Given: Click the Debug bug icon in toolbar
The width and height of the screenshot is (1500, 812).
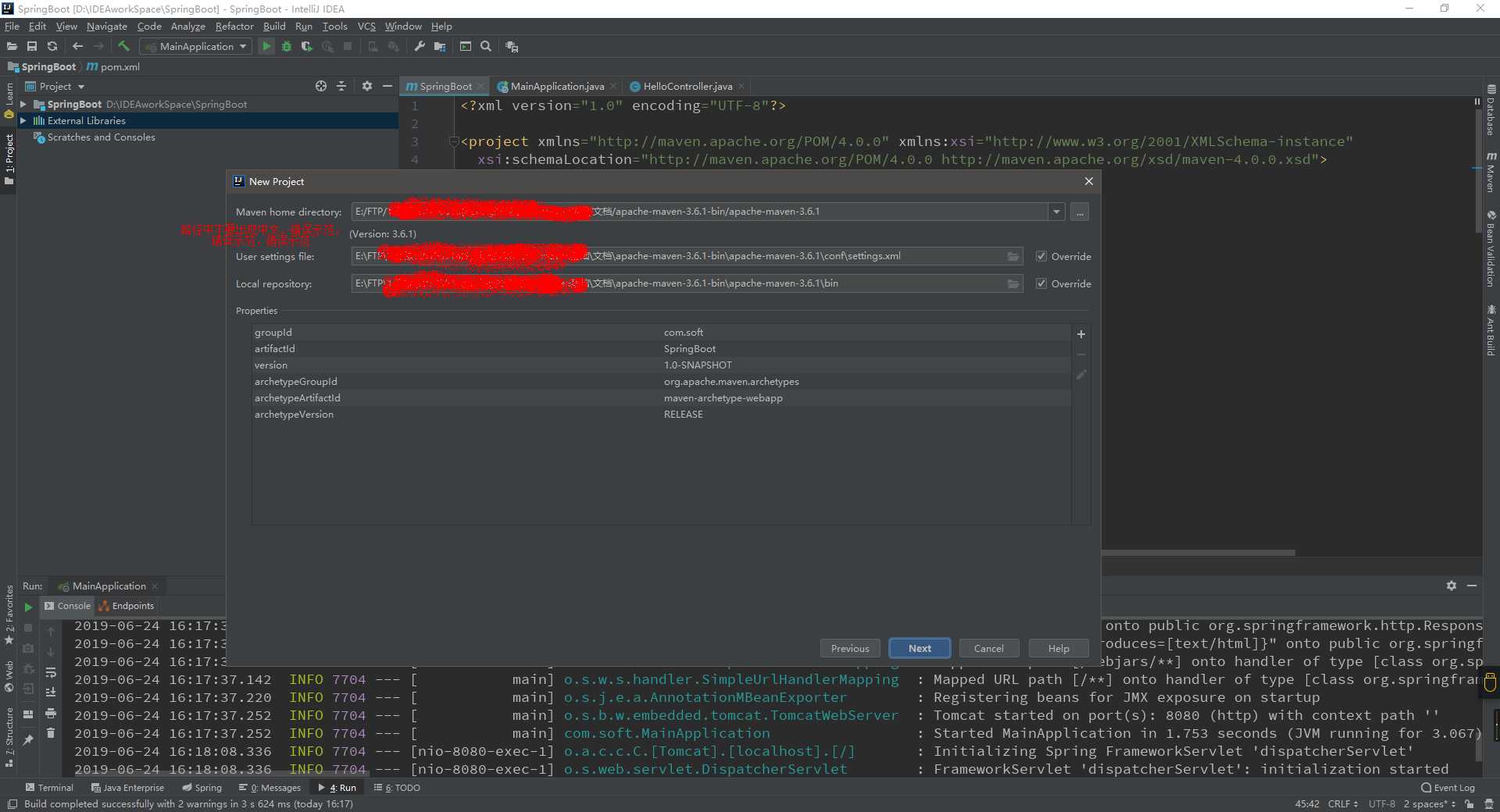Looking at the screenshot, I should [x=287, y=47].
